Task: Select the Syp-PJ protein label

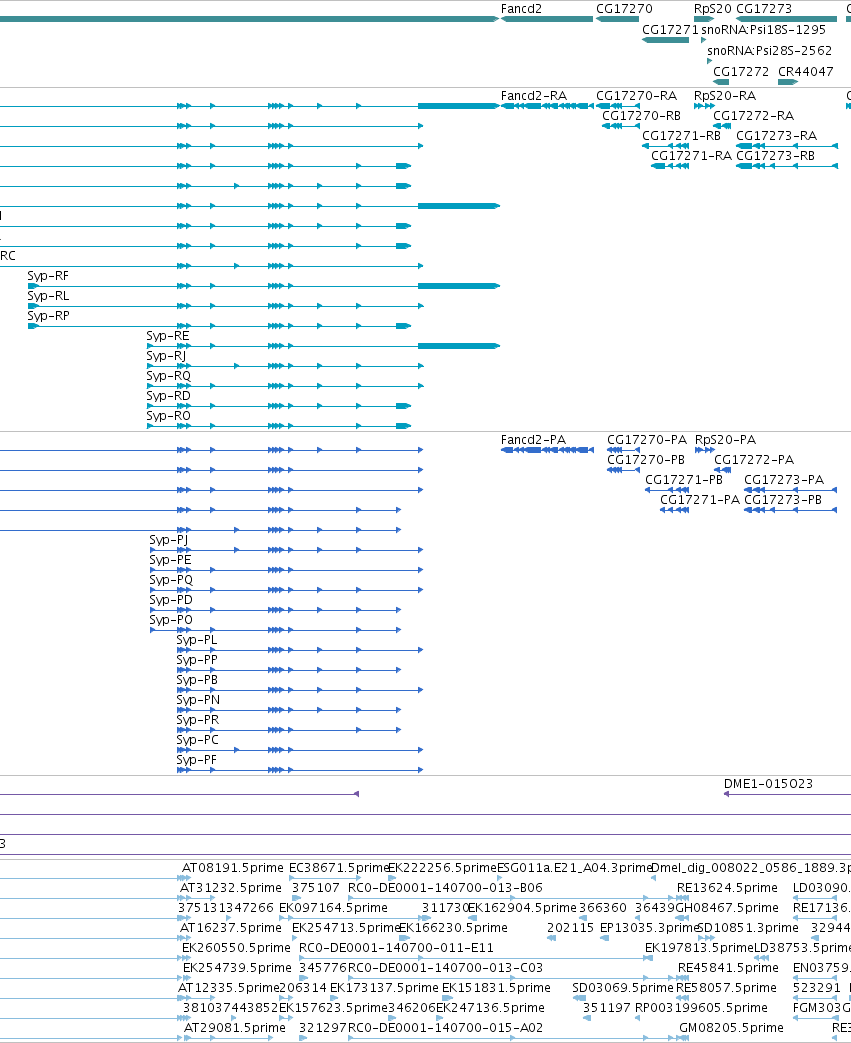Action: [x=169, y=540]
